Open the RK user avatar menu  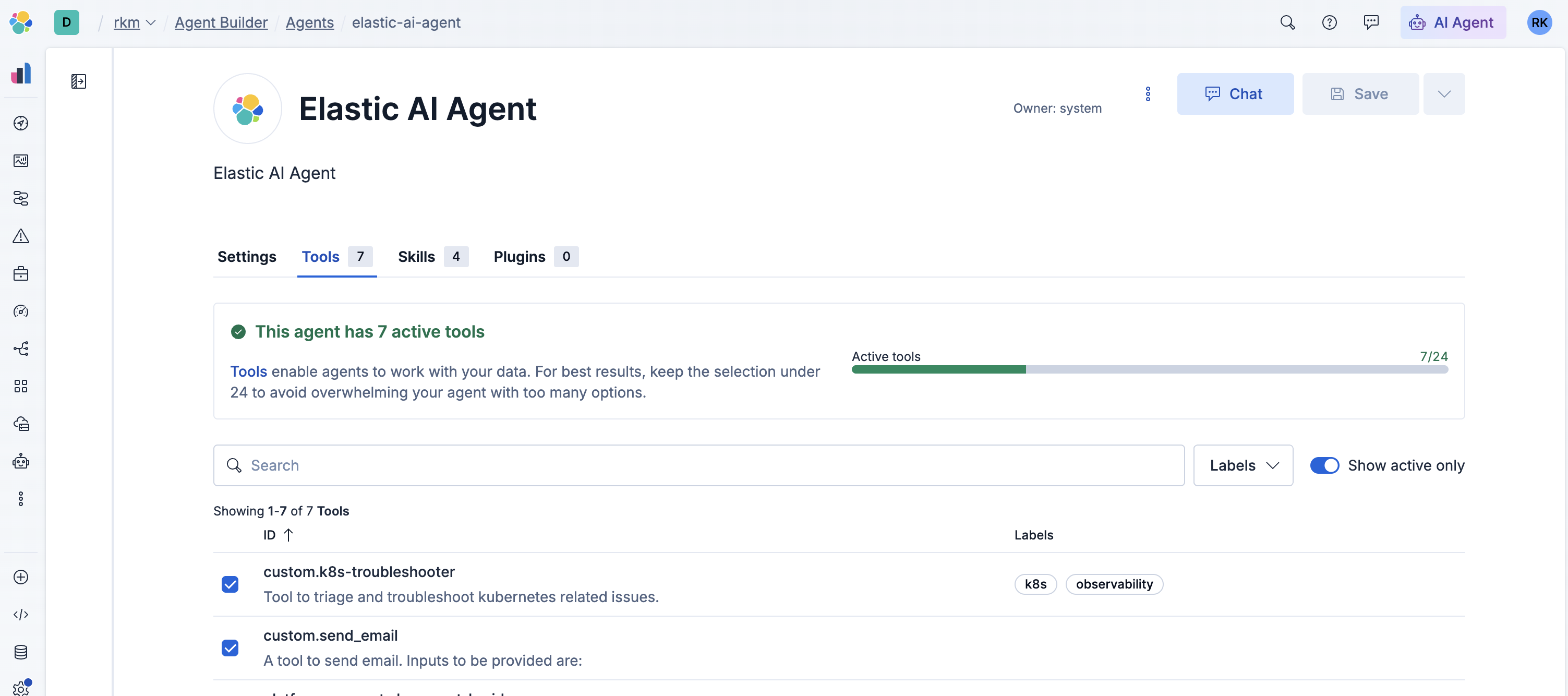(1539, 22)
